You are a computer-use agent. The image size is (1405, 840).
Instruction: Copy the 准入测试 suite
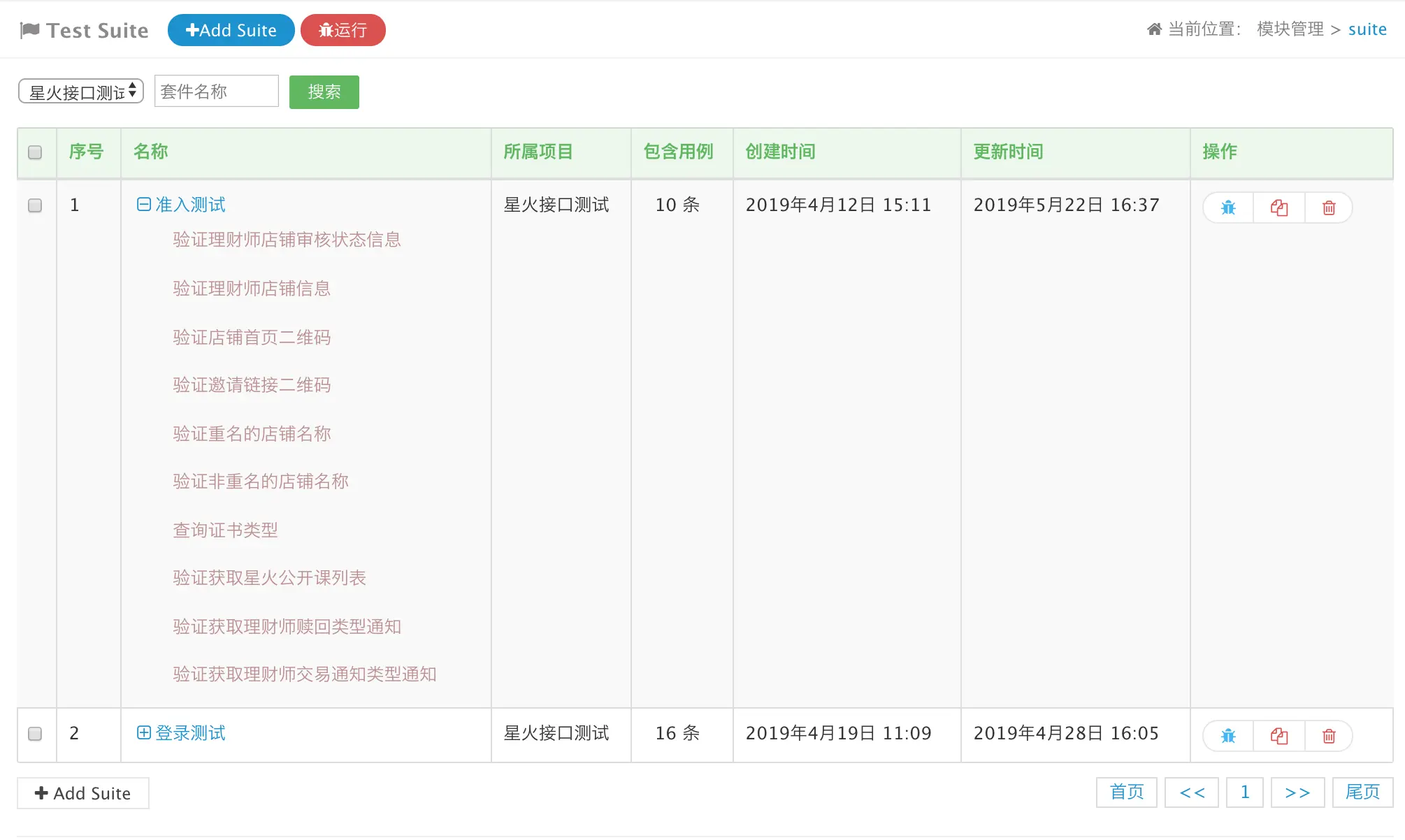click(x=1279, y=208)
